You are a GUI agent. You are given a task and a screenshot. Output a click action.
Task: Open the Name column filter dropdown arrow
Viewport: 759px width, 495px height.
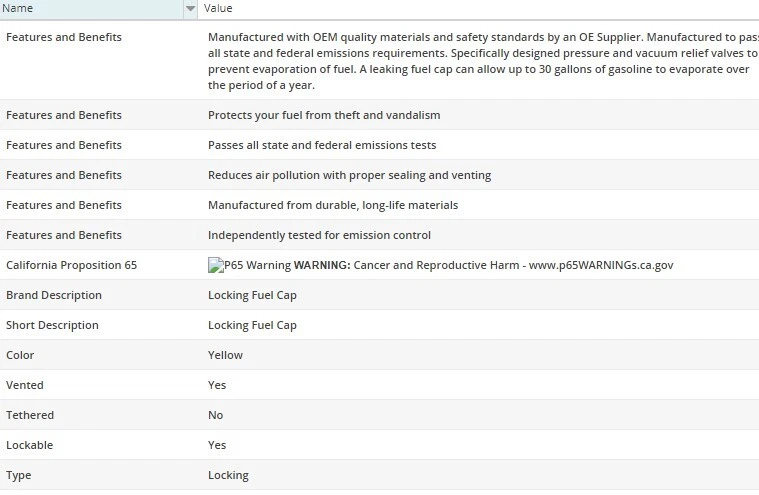[190, 8]
